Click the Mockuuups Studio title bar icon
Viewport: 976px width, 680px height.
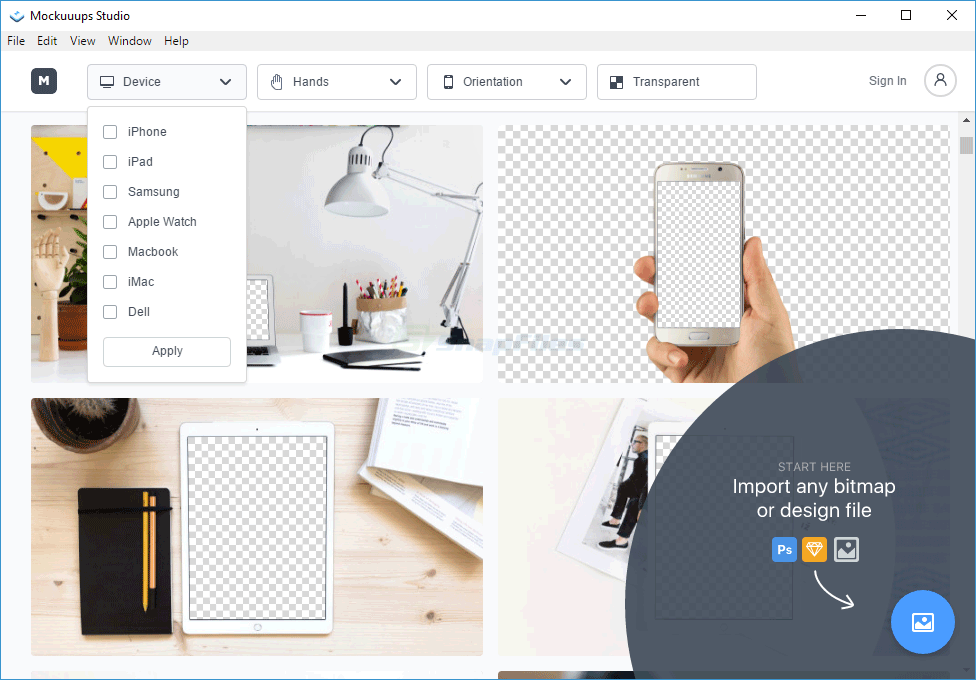tap(17, 16)
